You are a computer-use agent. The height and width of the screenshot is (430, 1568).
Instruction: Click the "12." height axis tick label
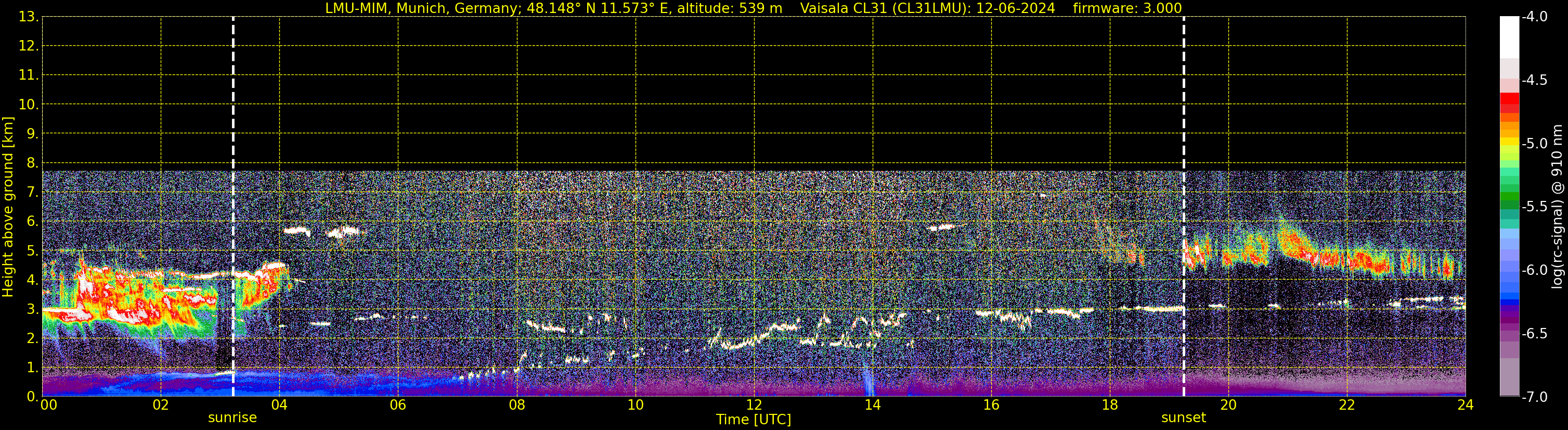click(x=29, y=46)
